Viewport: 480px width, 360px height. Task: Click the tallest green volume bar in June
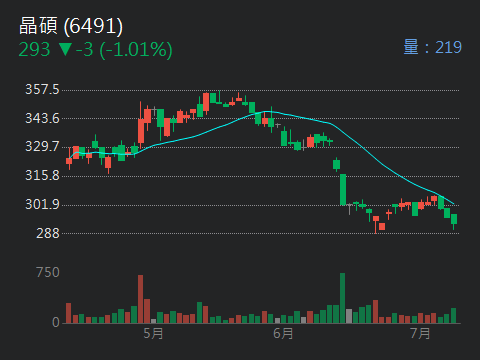342,298
